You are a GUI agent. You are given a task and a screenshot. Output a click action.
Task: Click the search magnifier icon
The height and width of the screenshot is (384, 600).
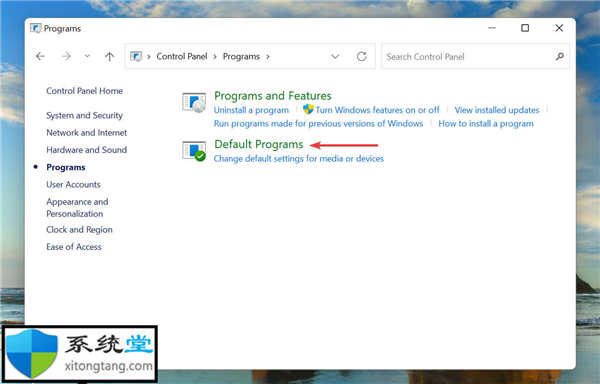click(x=560, y=57)
